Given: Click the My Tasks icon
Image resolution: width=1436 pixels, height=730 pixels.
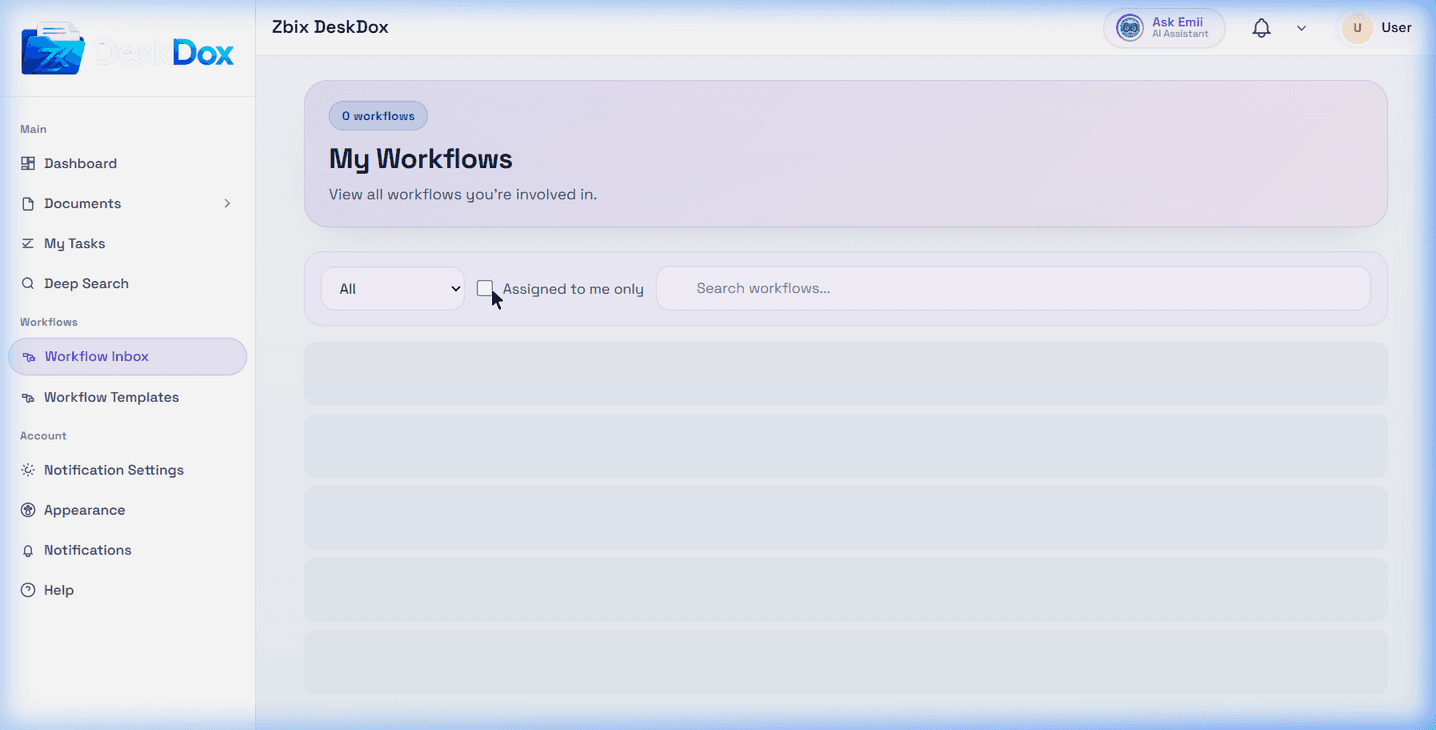Looking at the screenshot, I should [x=28, y=243].
